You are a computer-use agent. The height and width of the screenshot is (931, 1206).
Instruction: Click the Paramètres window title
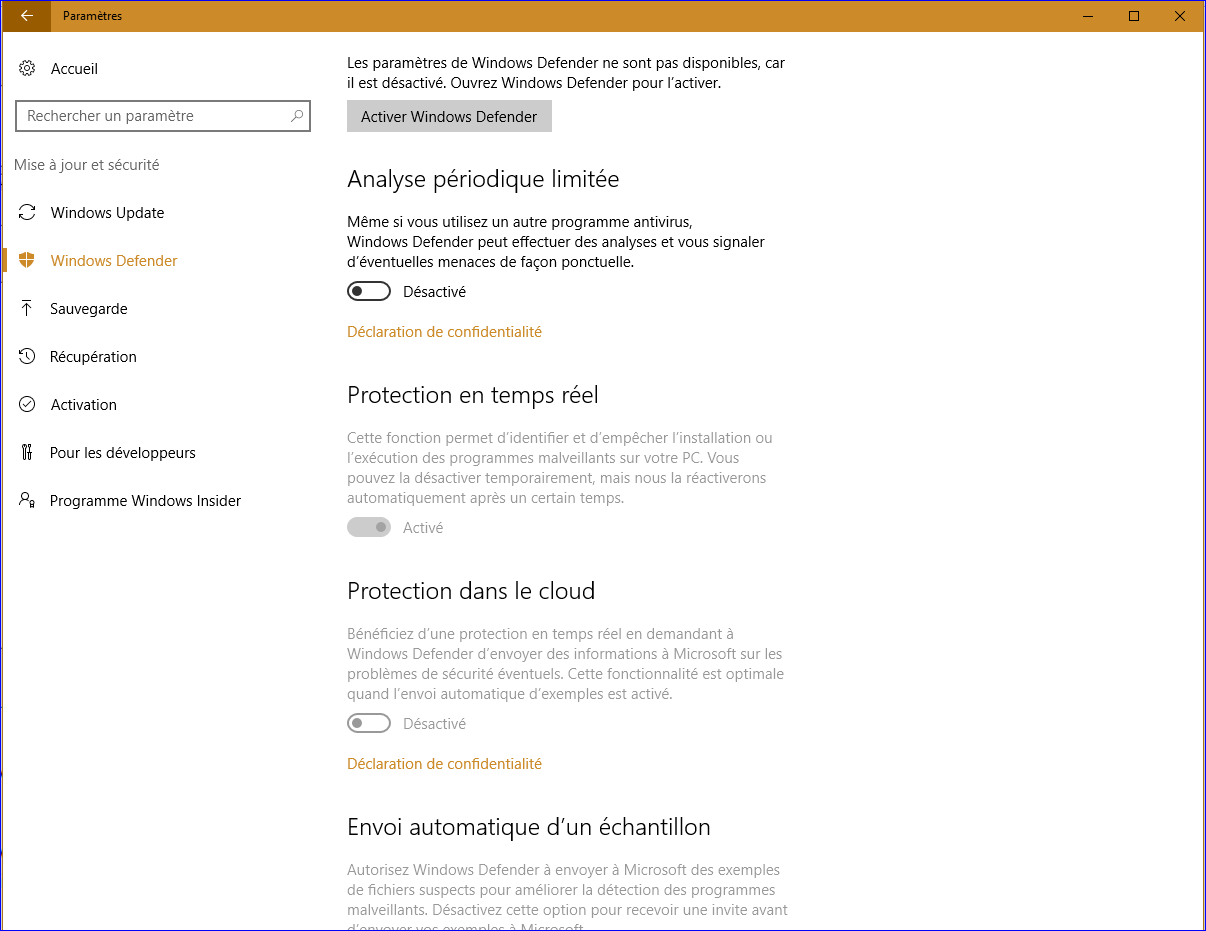92,16
